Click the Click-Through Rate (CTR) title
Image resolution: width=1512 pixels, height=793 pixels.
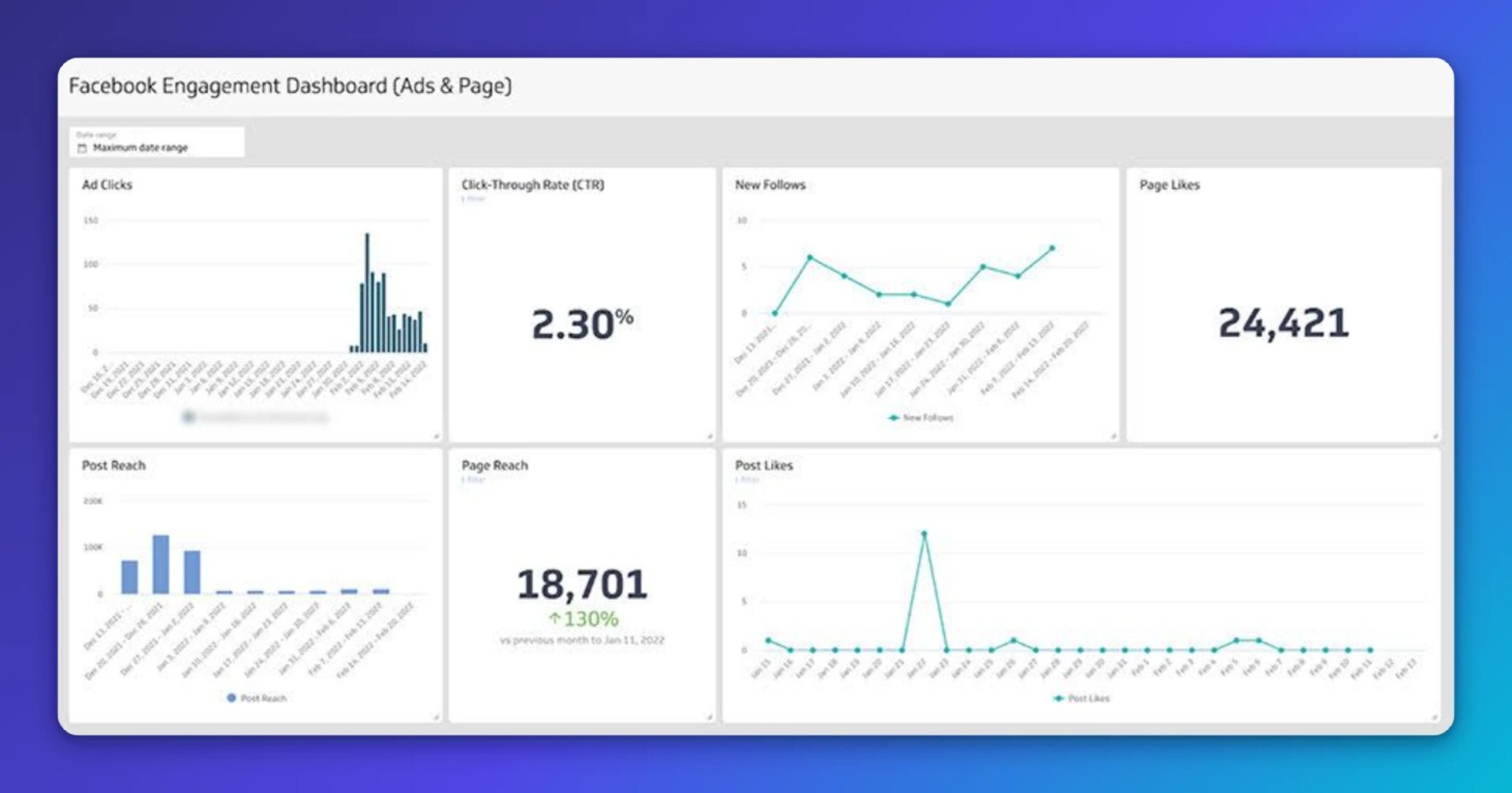tap(532, 184)
